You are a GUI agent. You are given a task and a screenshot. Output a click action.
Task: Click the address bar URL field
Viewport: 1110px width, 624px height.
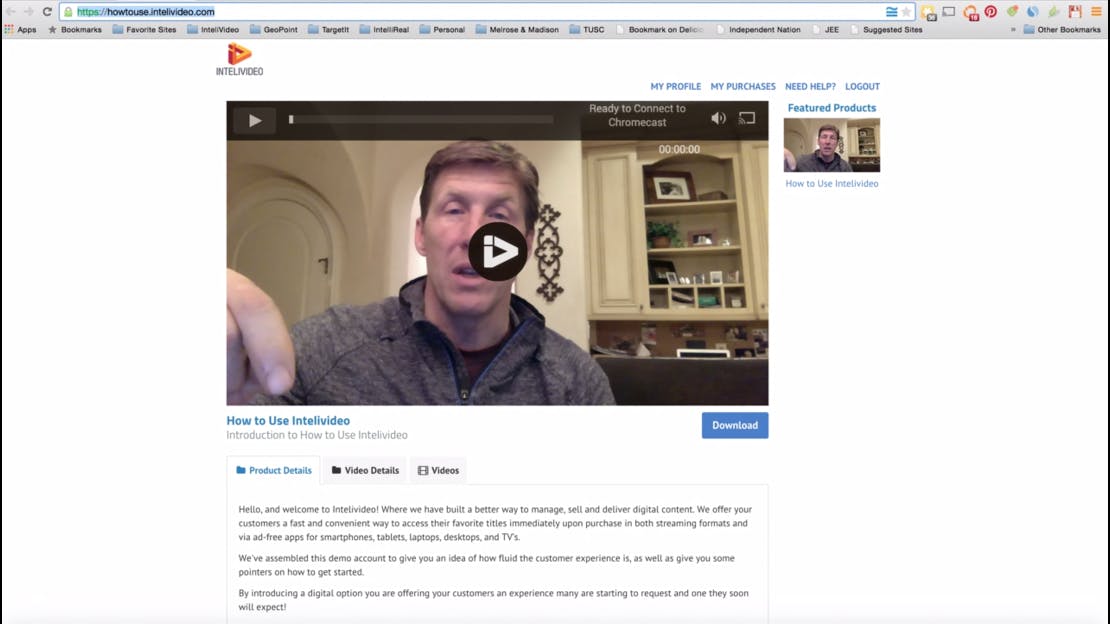point(474,11)
